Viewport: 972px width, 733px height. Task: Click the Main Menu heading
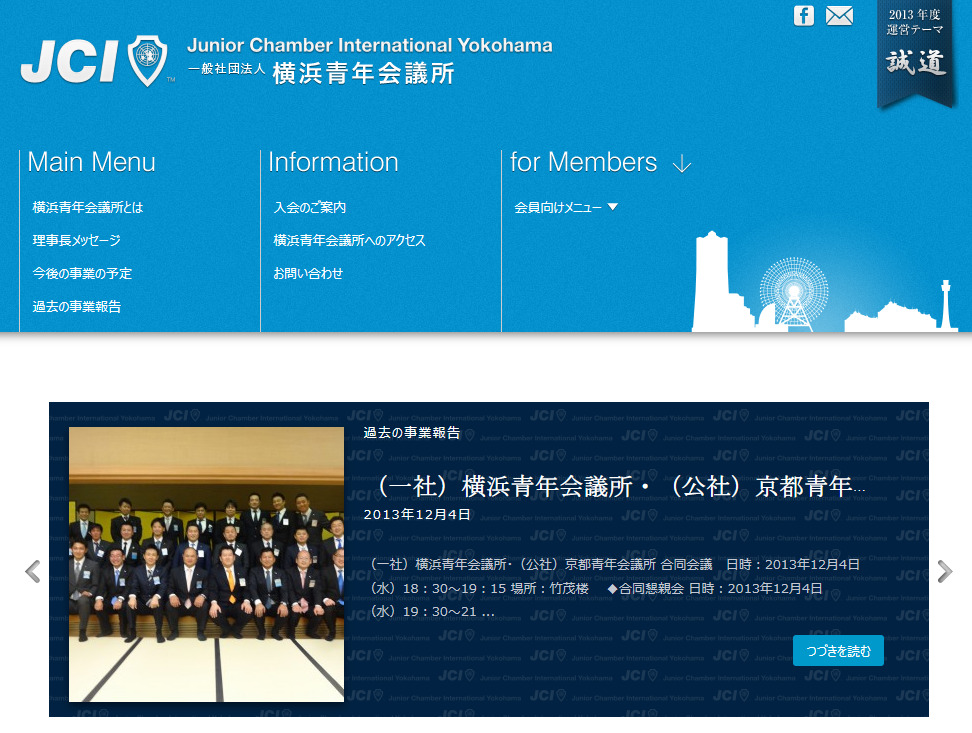pyautogui.click(x=91, y=162)
